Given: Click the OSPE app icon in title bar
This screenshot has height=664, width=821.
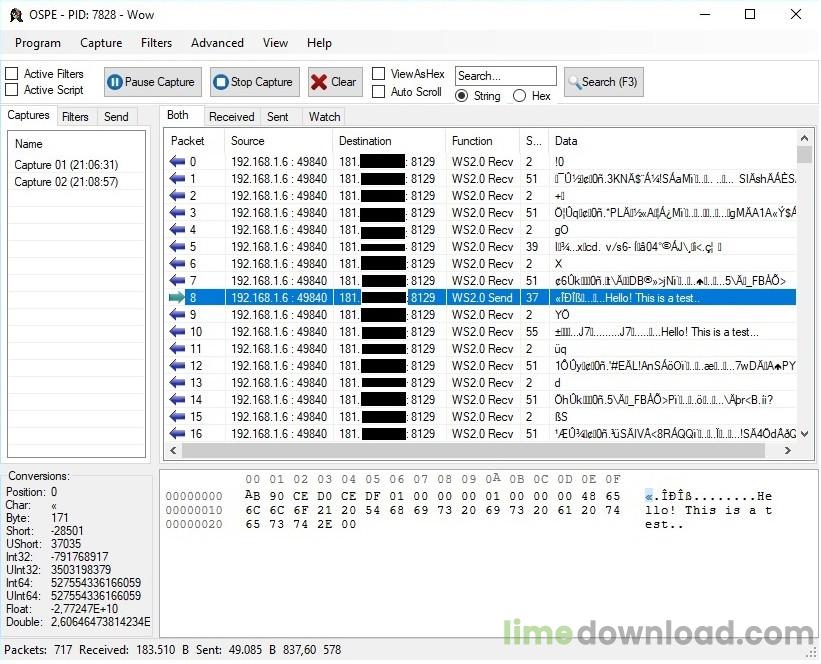Looking at the screenshot, I should (16, 15).
